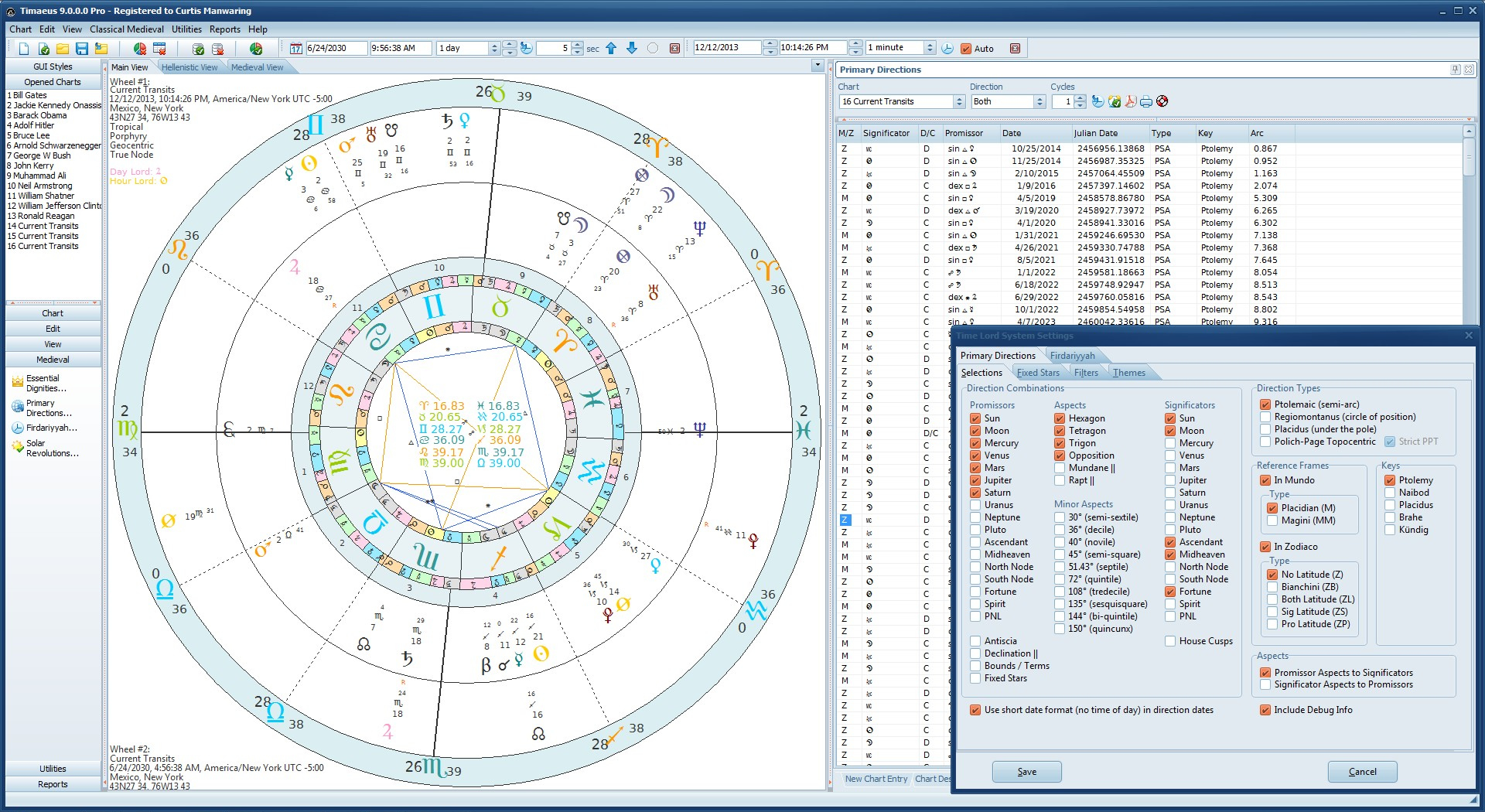Click the blue floppy disk save icon
1485x812 pixels.
(82, 49)
